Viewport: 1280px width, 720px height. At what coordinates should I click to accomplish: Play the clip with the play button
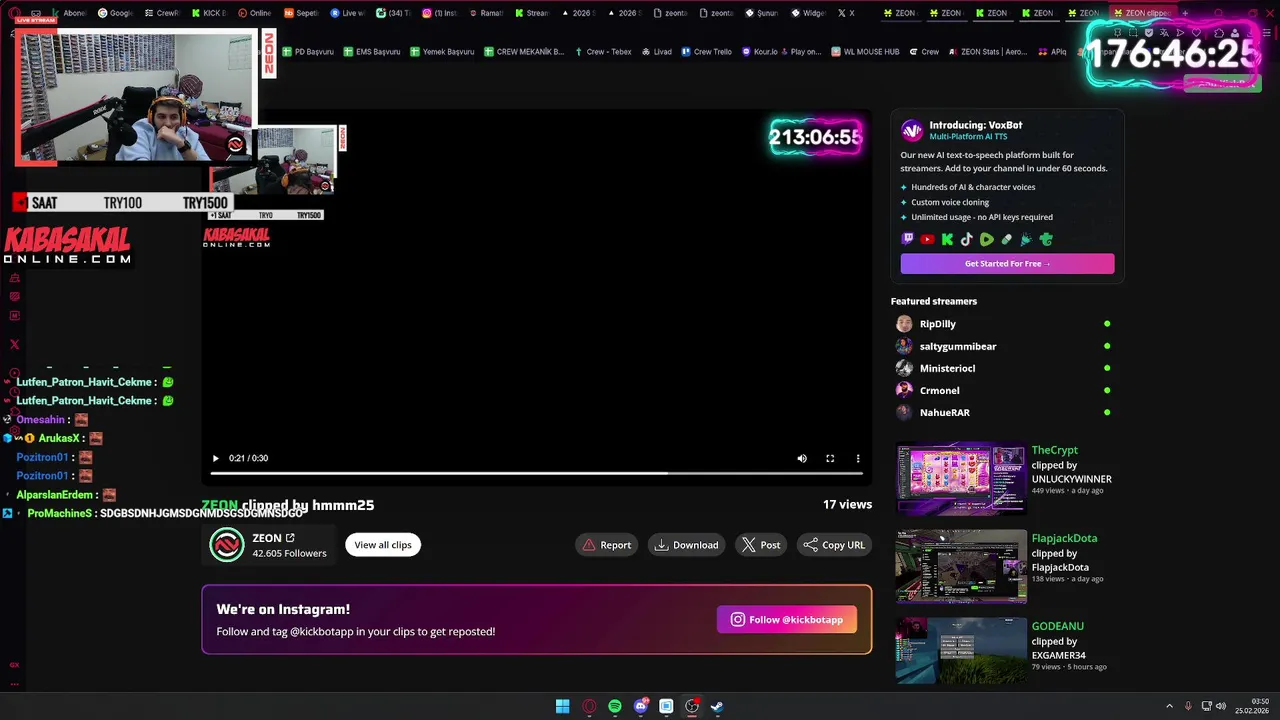(x=215, y=458)
